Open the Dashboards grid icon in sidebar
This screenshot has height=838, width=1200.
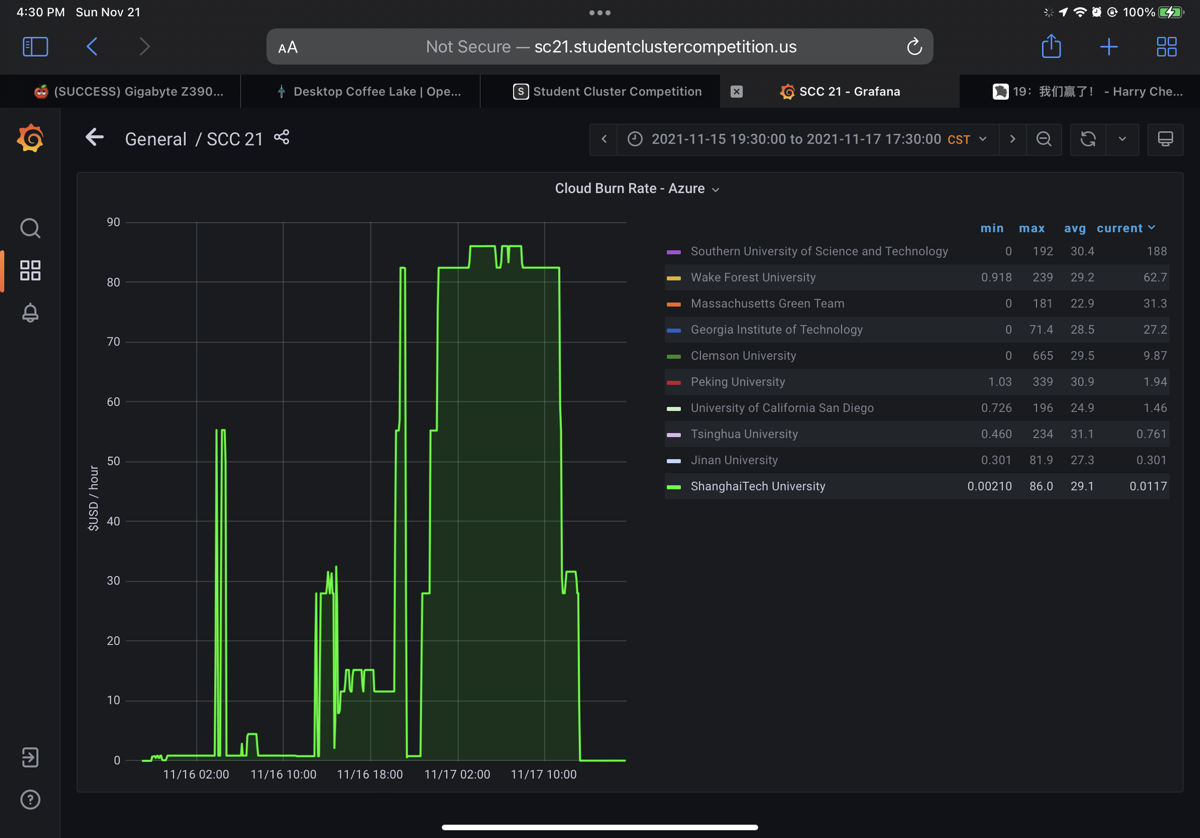click(30, 270)
